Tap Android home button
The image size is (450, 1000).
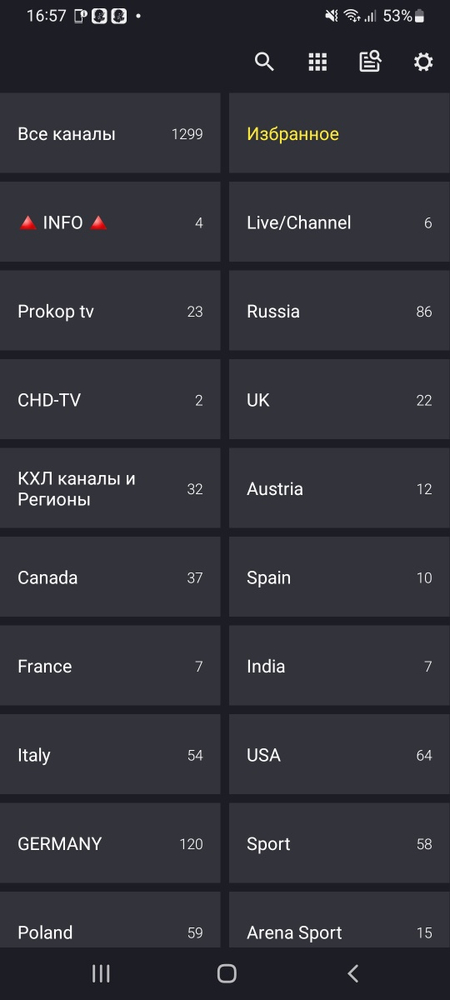[x=226, y=973]
